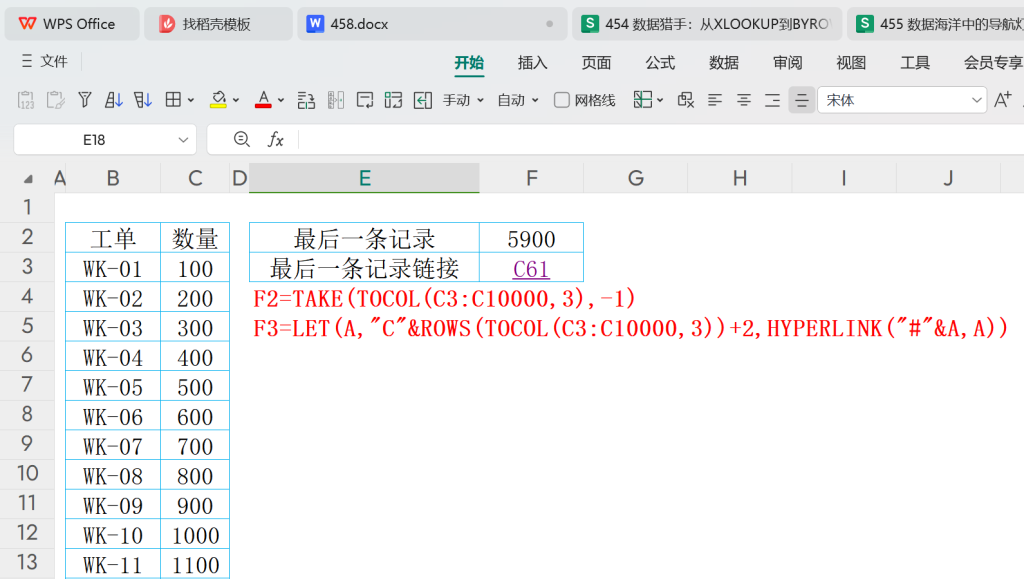The width and height of the screenshot is (1024, 579).
Task: Select row 5 header
Action: click(27, 326)
